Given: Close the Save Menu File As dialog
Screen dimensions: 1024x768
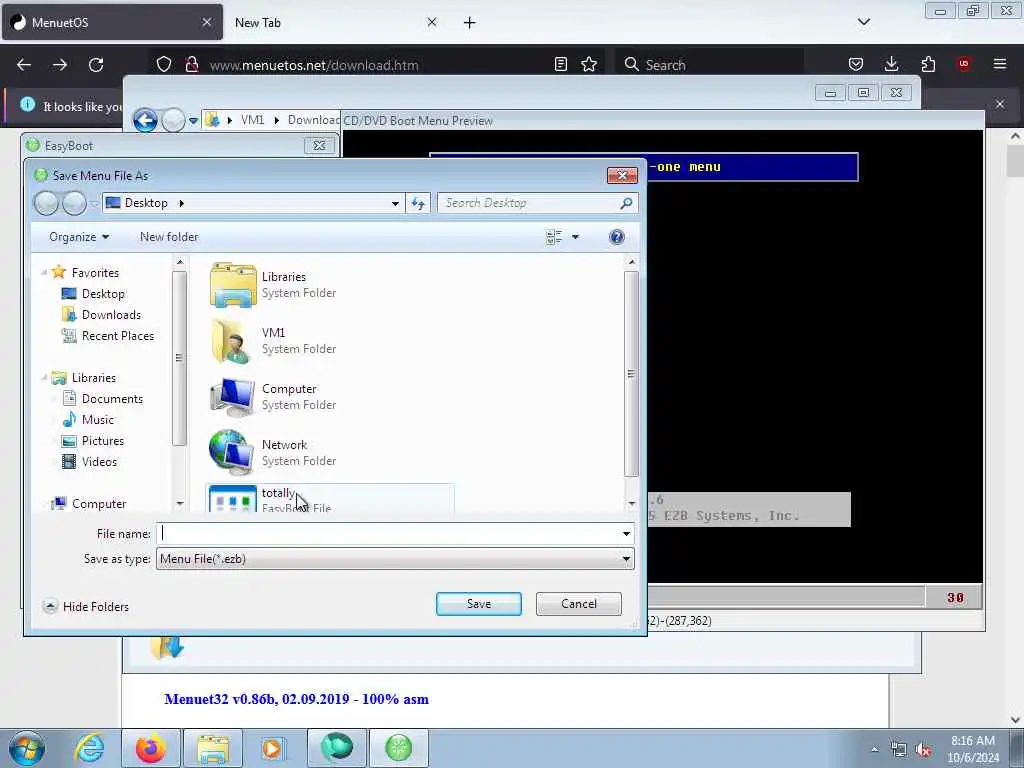Looking at the screenshot, I should (622, 175).
